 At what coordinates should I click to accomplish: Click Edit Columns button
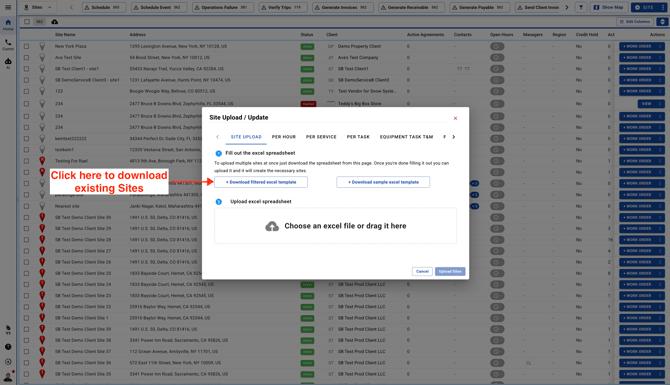tap(635, 22)
